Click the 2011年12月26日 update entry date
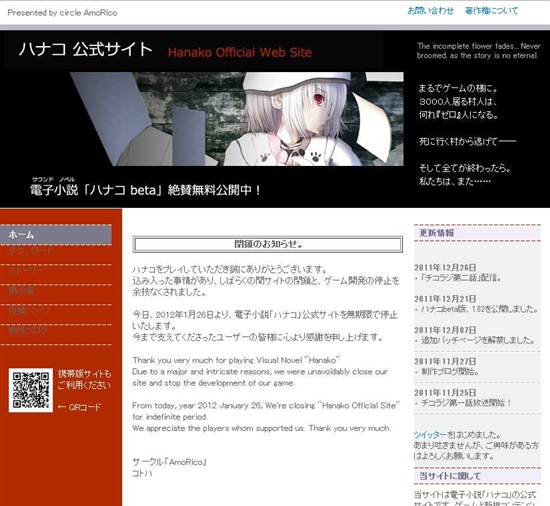This screenshot has width=550, height=506. point(445,268)
